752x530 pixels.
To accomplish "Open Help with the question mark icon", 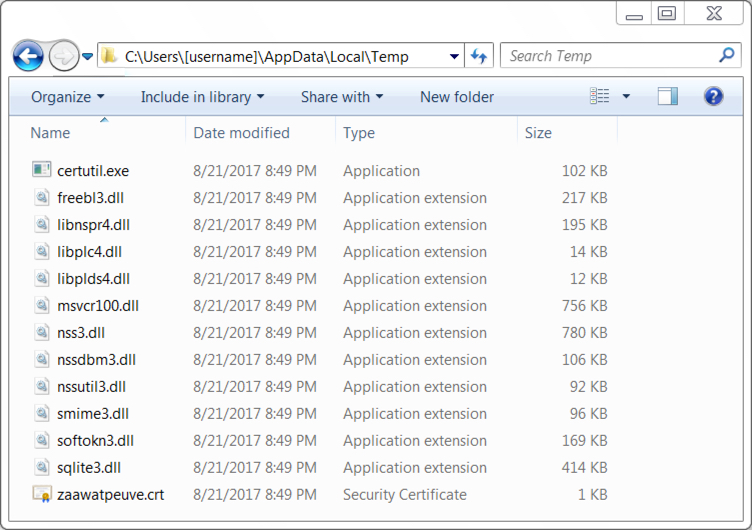I will coord(713,96).
